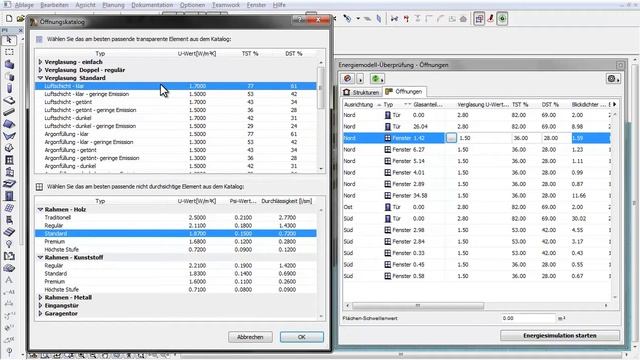Expand the Rahmen - Metall group
The width and height of the screenshot is (640, 360).
coord(40,298)
